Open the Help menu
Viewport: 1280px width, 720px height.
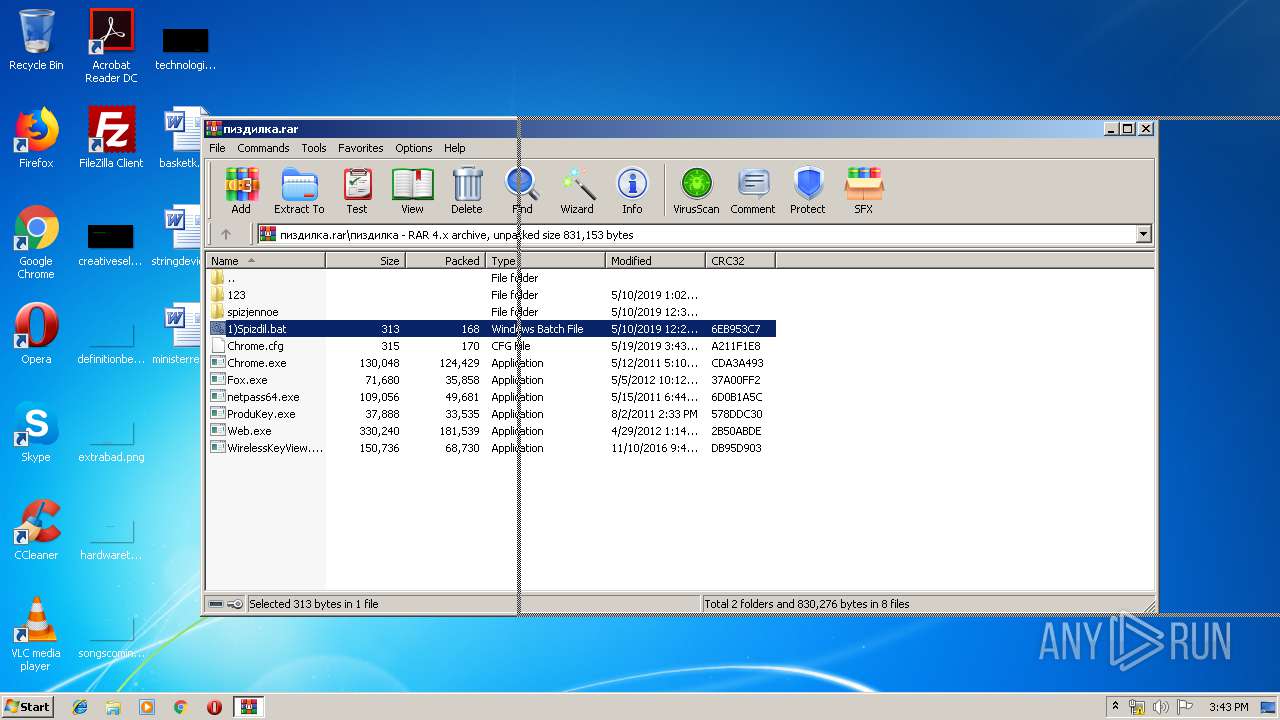tap(455, 148)
